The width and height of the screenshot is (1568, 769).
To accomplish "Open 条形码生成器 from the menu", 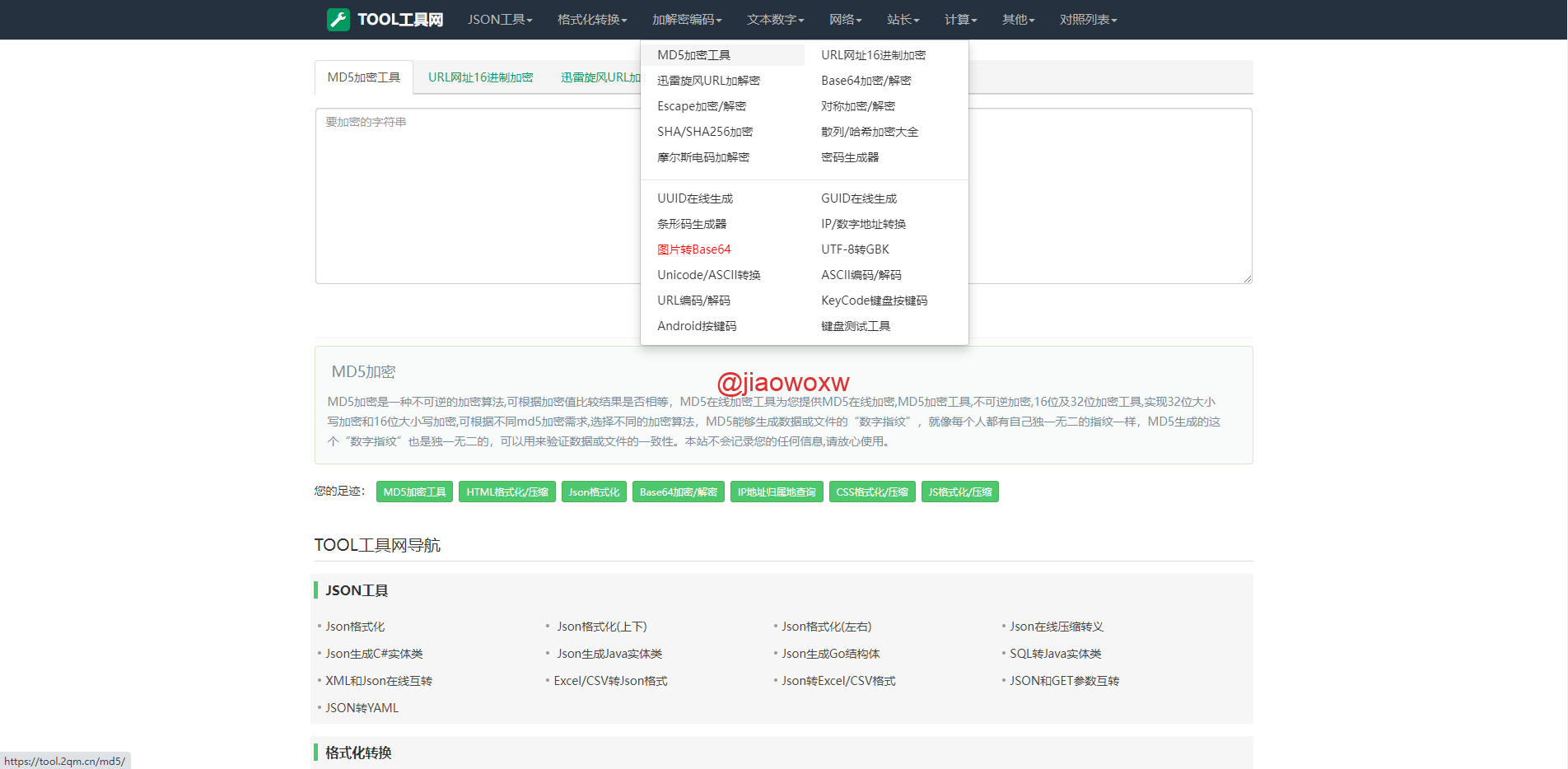I will pyautogui.click(x=692, y=224).
